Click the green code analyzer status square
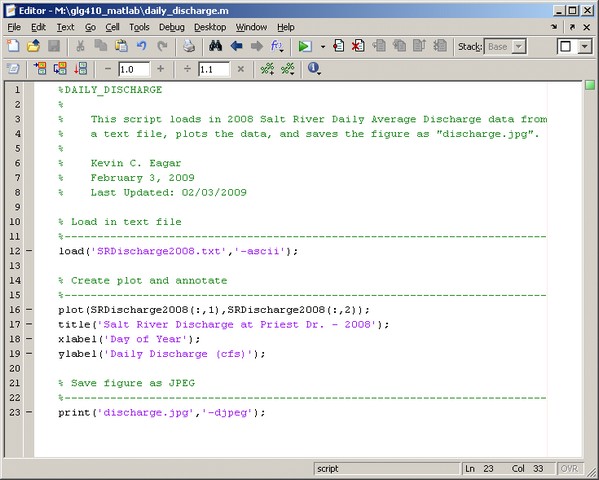Screen dimensions: 599x480 pyautogui.click(x=590, y=85)
